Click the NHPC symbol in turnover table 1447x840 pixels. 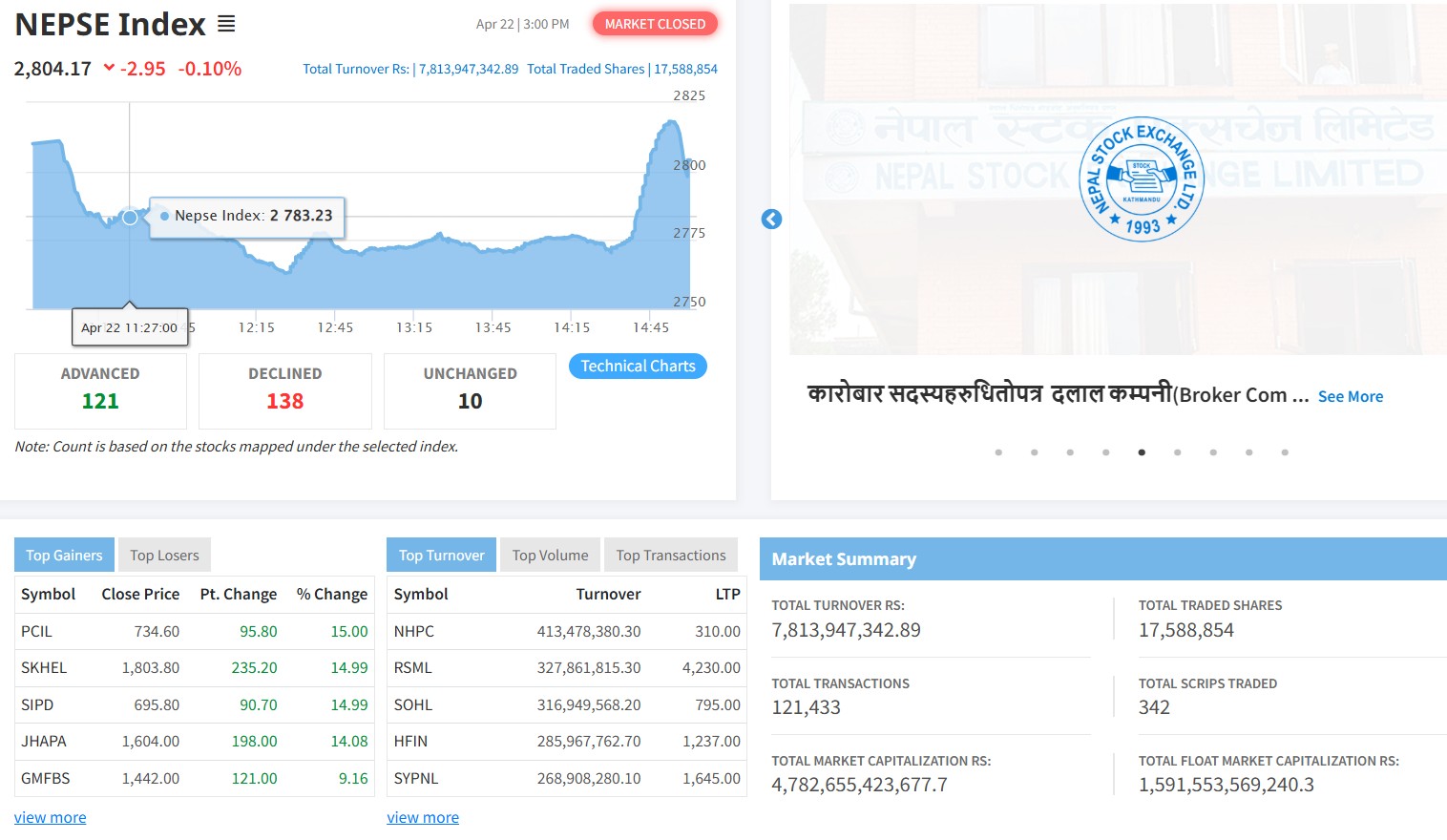click(413, 632)
